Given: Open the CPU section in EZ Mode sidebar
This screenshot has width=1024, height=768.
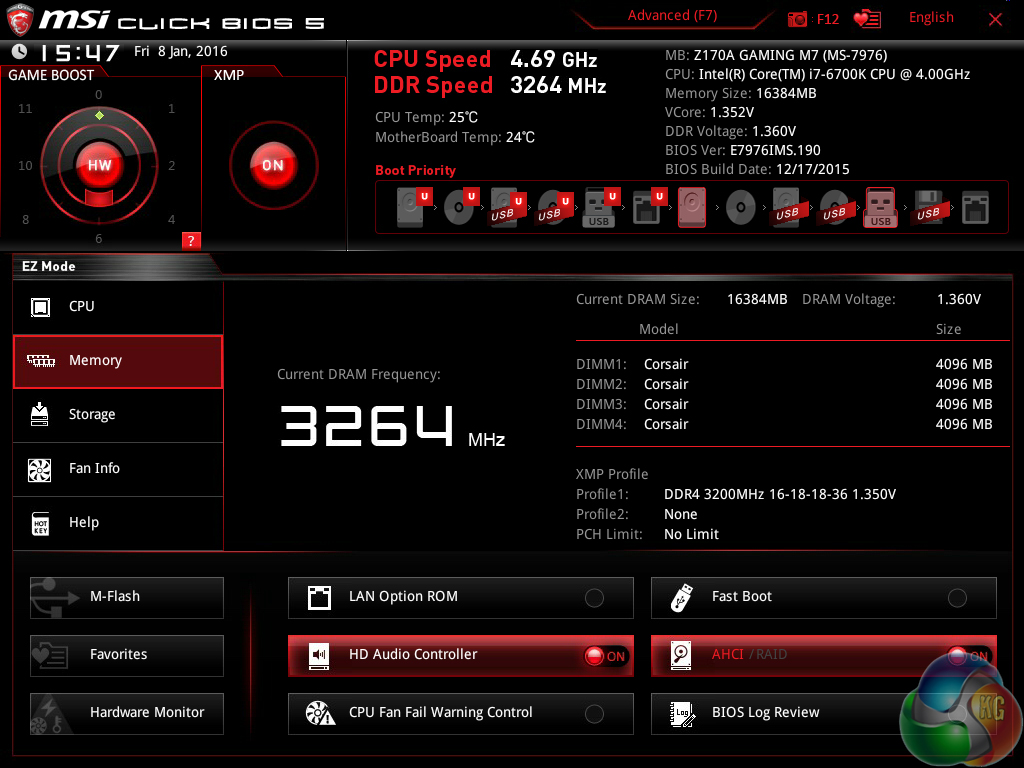Looking at the screenshot, I should coord(118,307).
